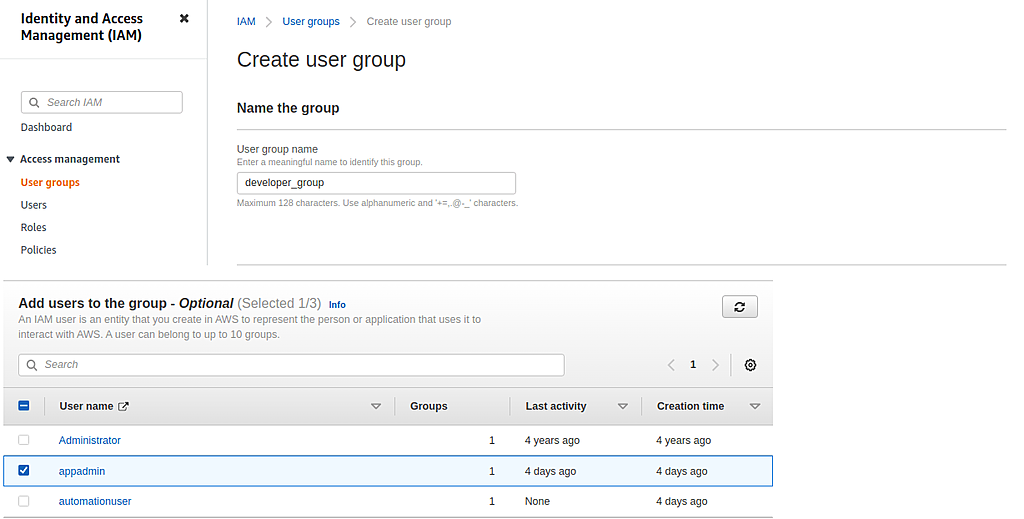Sort by Last activity column arrow
The width and height of the screenshot is (1024, 519).
pyautogui.click(x=623, y=407)
